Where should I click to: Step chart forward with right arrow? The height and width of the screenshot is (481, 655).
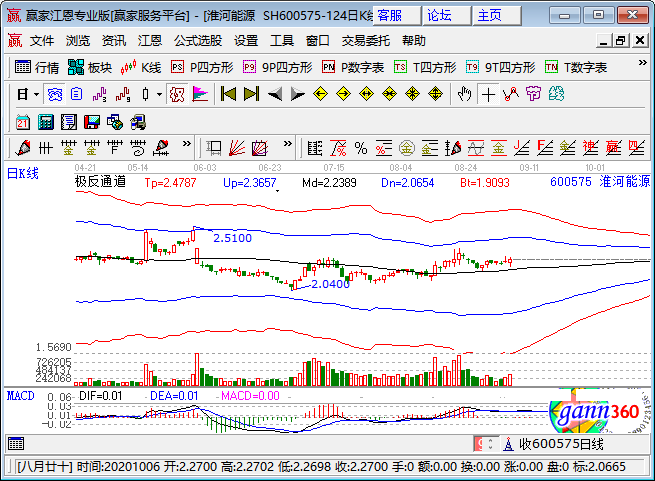298,94
